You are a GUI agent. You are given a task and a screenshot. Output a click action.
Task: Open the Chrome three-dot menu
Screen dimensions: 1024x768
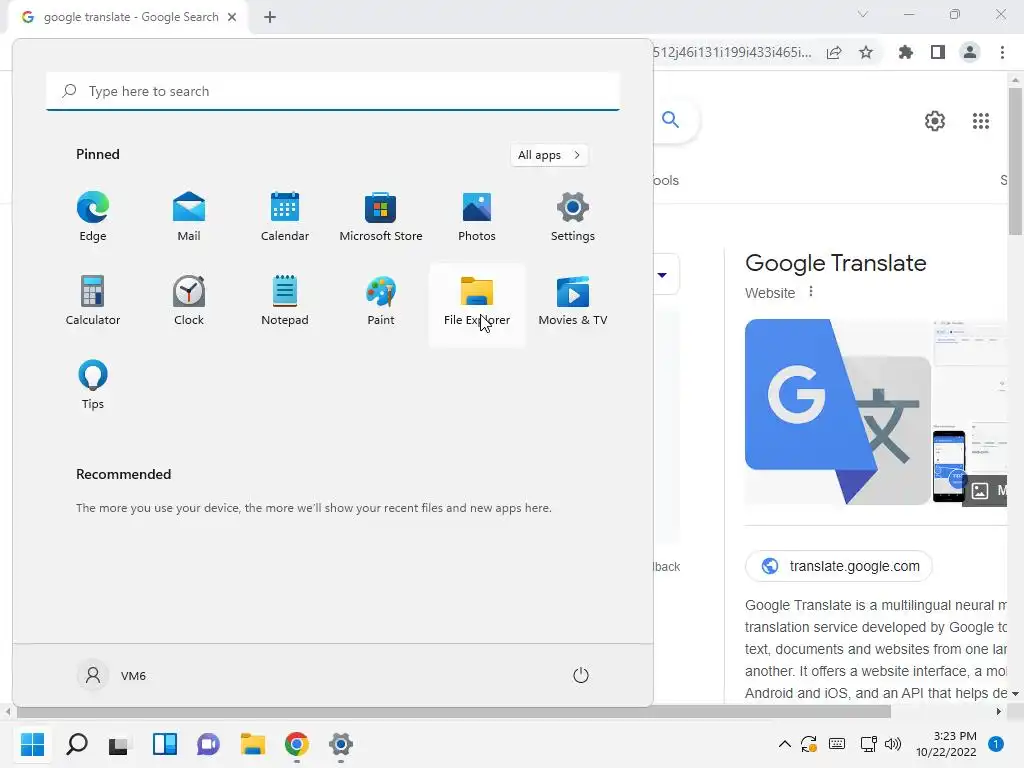pos(1002,52)
